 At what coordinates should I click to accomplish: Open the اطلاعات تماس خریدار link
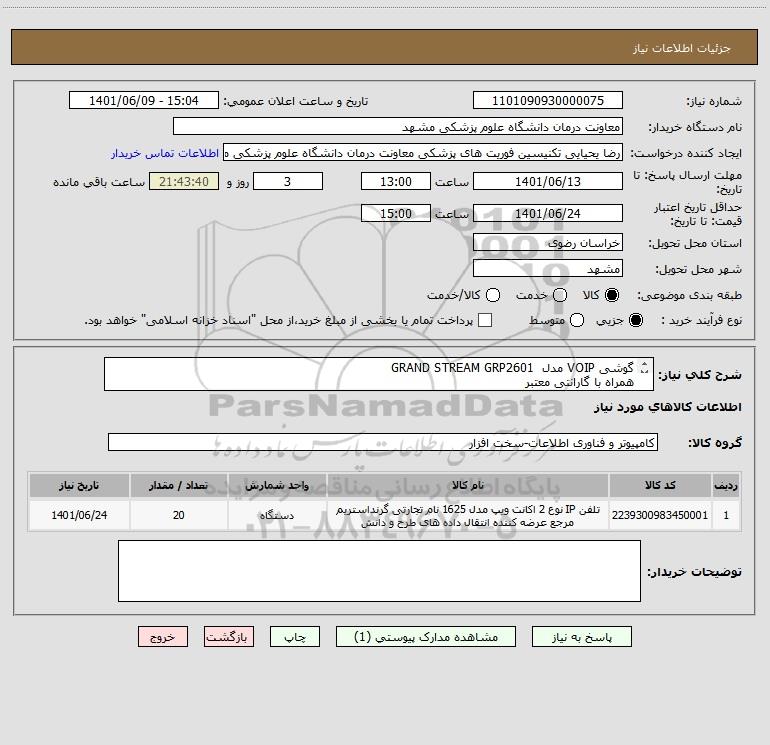pyautogui.click(x=165, y=153)
